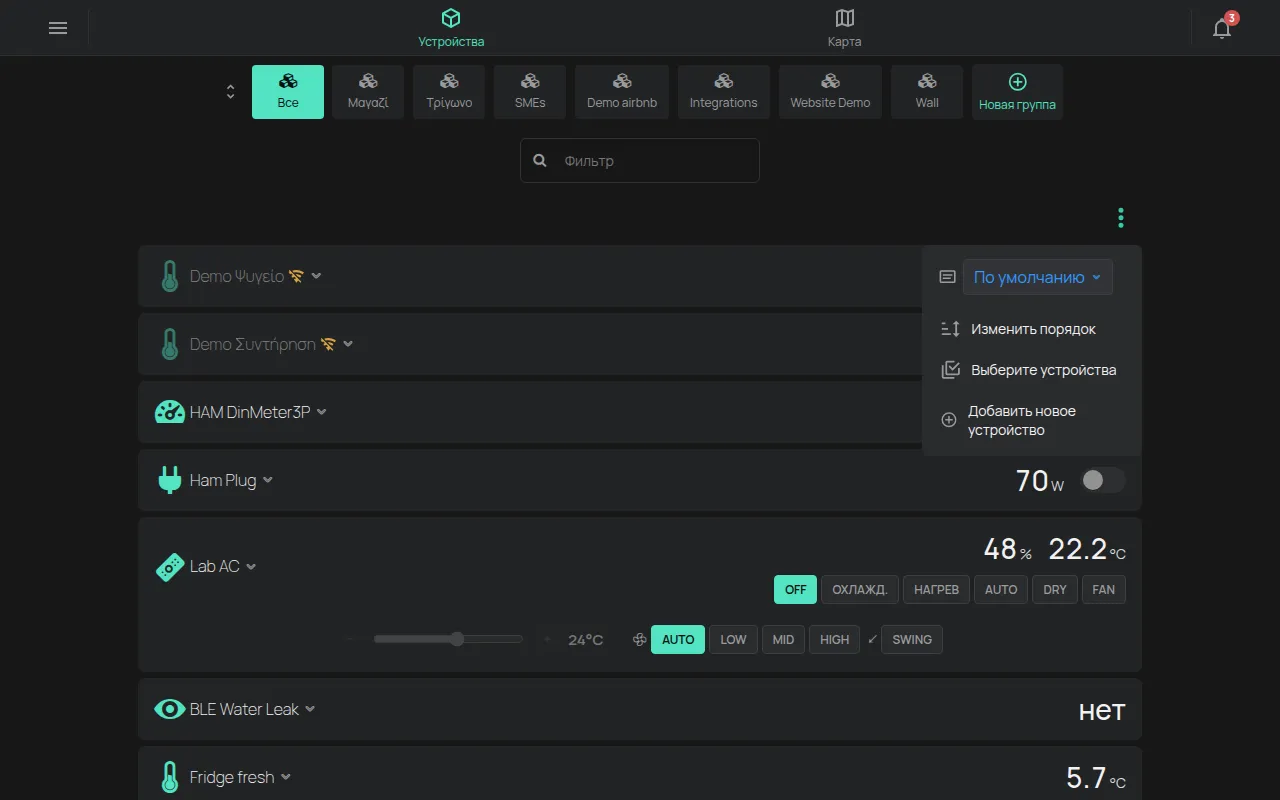This screenshot has height=800, width=1280.
Task: Click the Demo Συντήρηση thermometer icon
Action: pyautogui.click(x=170, y=344)
